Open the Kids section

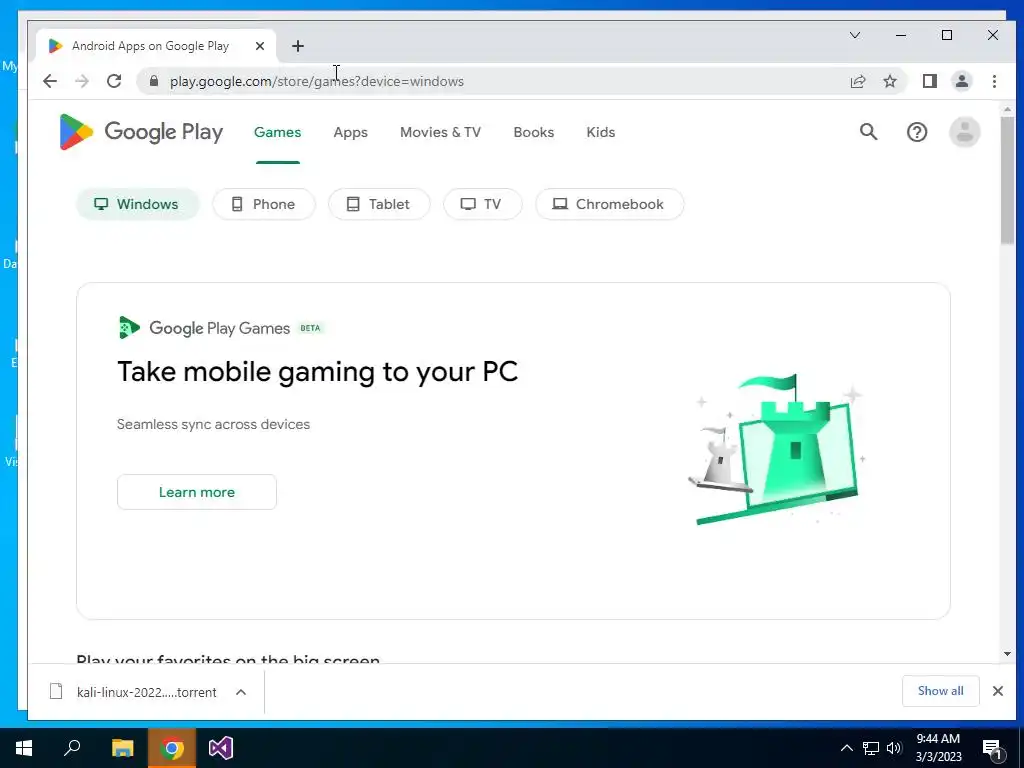point(601,132)
